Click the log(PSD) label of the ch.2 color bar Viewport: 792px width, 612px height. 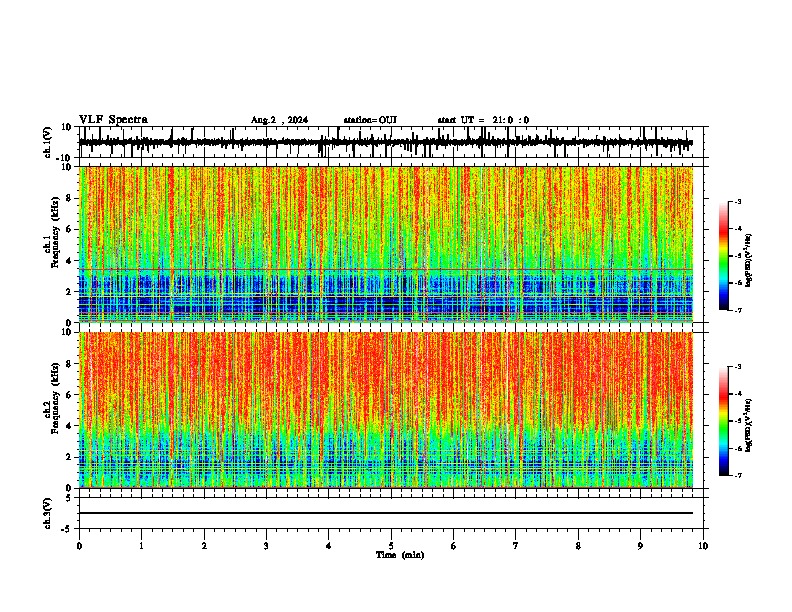(x=748, y=425)
